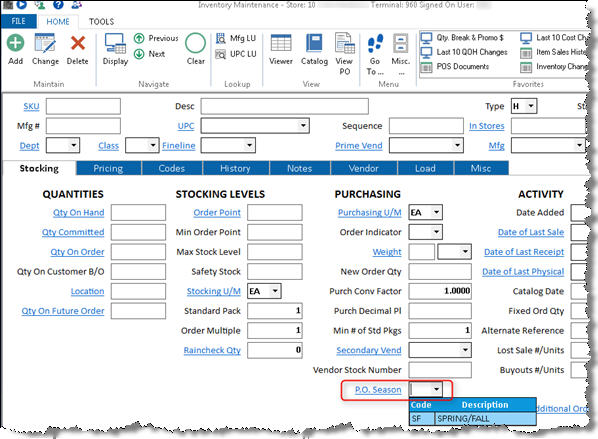Expand the Type dropdown

[531, 106]
